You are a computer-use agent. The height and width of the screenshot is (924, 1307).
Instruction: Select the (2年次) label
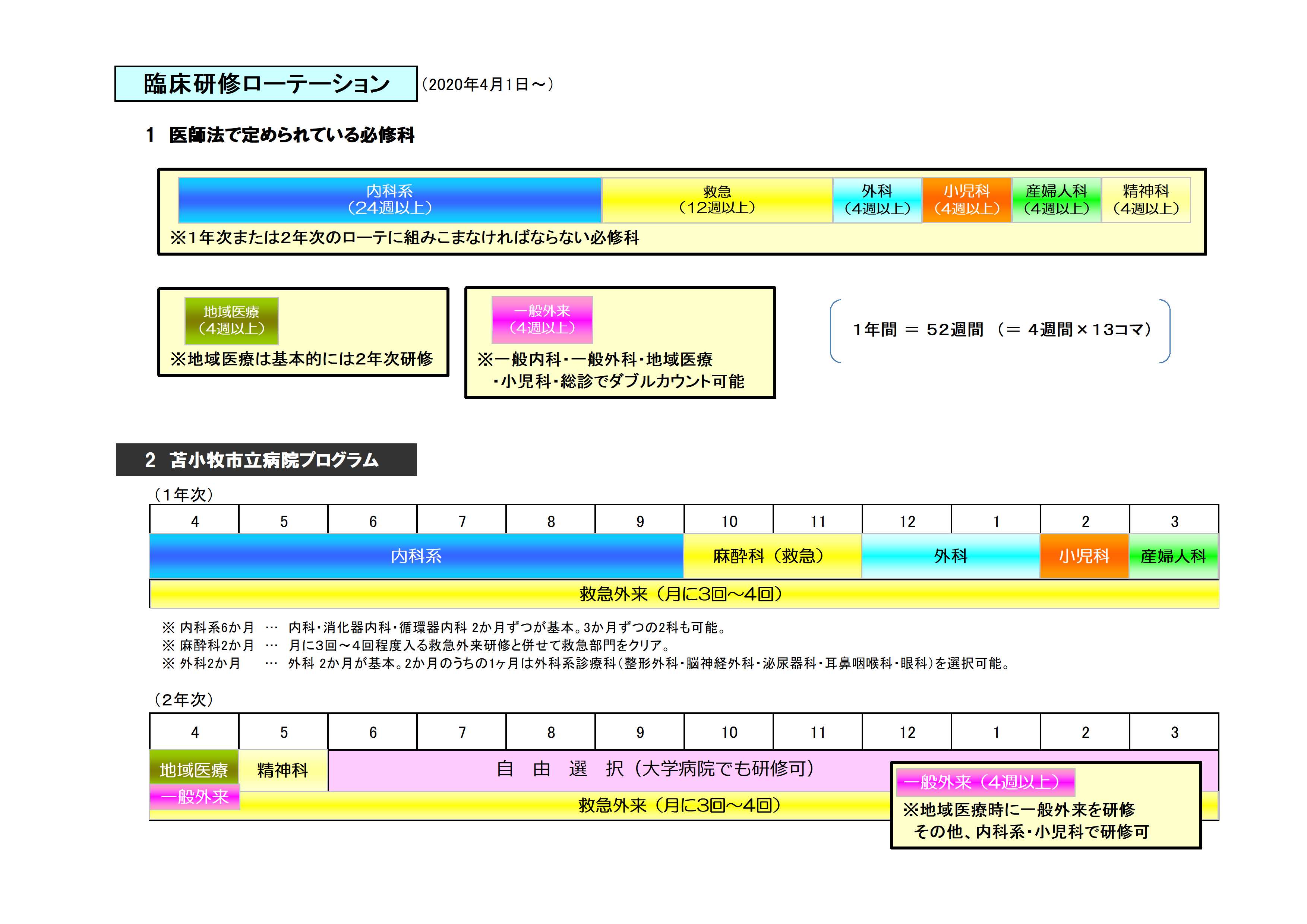tap(183, 699)
